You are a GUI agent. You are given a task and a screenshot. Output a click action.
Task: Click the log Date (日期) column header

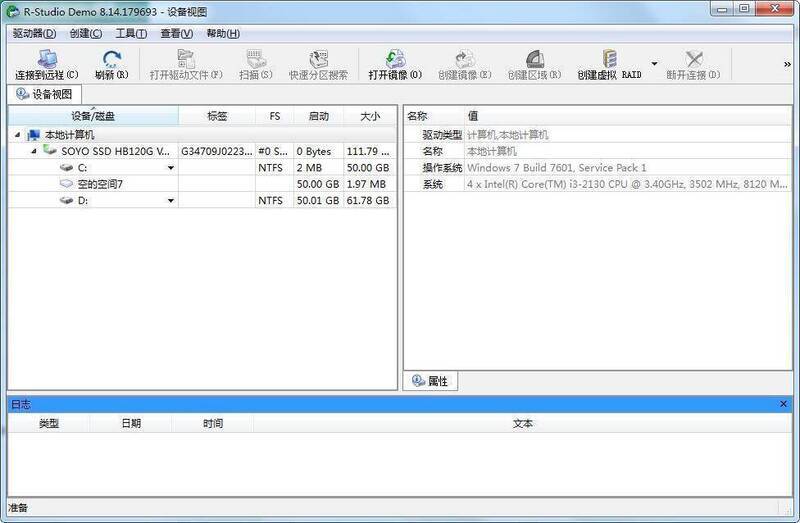[131, 424]
